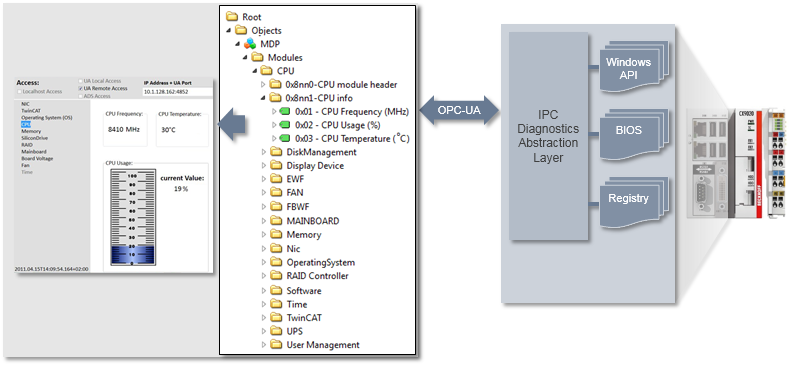Image resolution: width=790 pixels, height=365 pixels.
Task: Click the 2011.04.15 timestamp text
Action: [52, 269]
